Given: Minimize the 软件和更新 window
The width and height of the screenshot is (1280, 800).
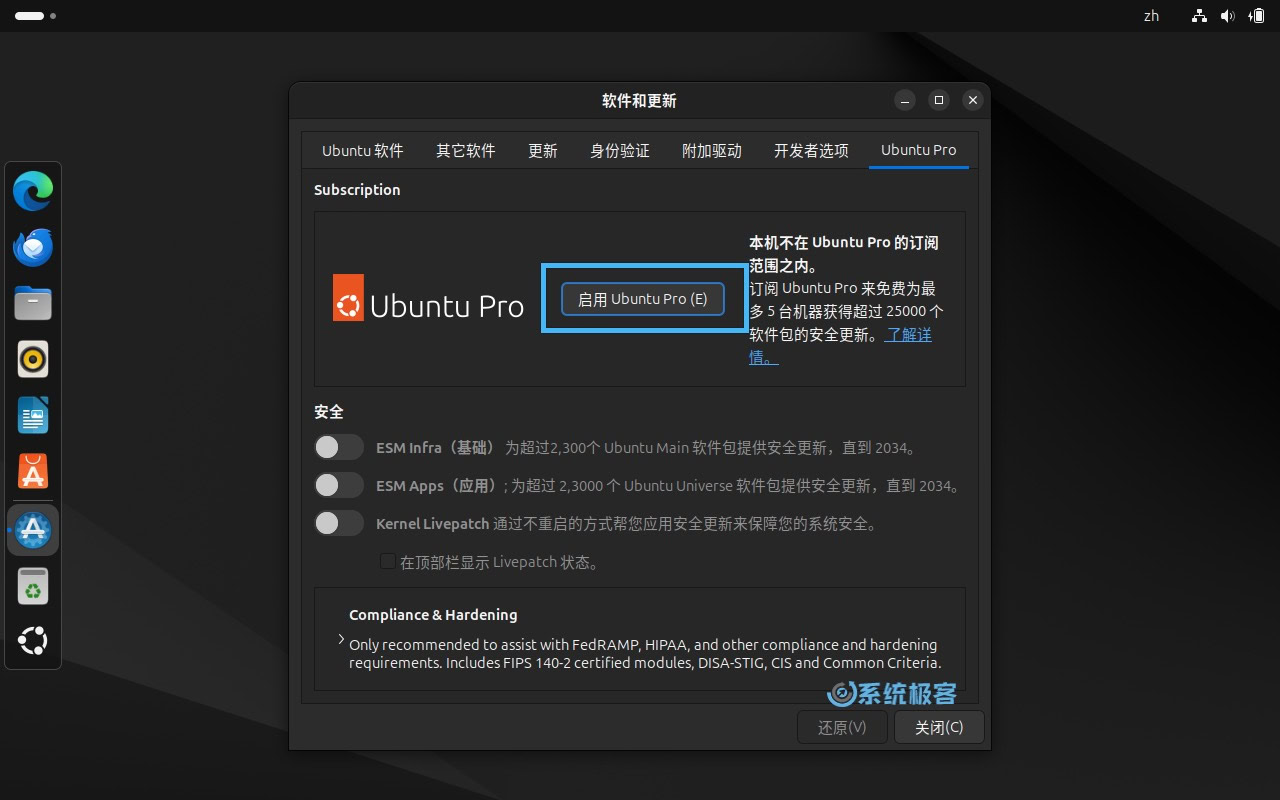Looking at the screenshot, I should (905, 100).
